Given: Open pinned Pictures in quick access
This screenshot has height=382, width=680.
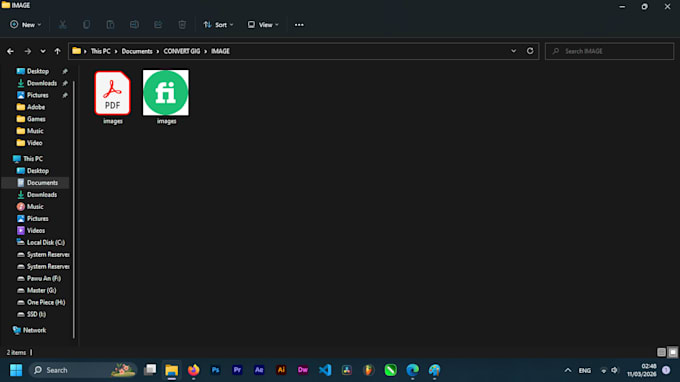Looking at the screenshot, I should coord(38,95).
